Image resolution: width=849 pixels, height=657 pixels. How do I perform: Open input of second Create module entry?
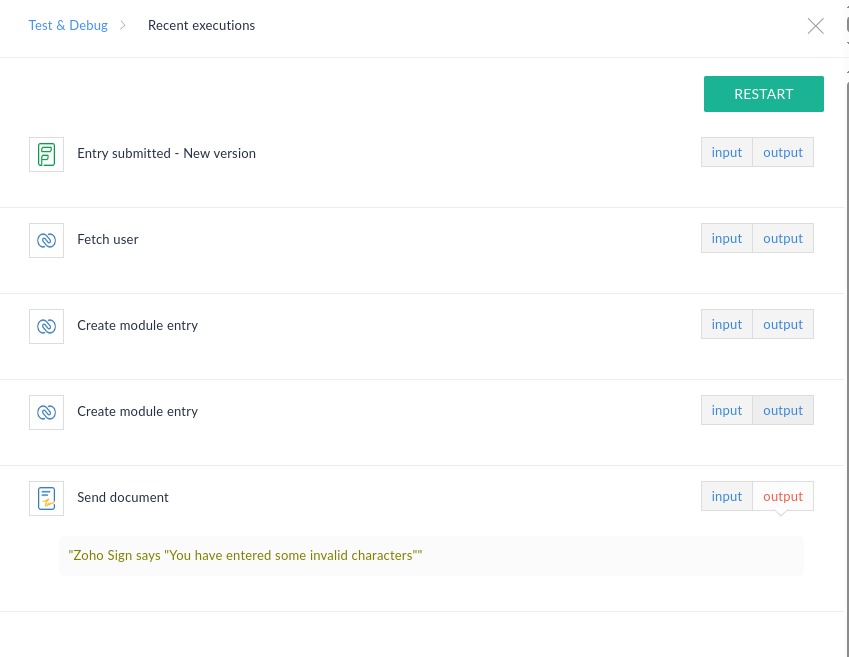click(726, 409)
